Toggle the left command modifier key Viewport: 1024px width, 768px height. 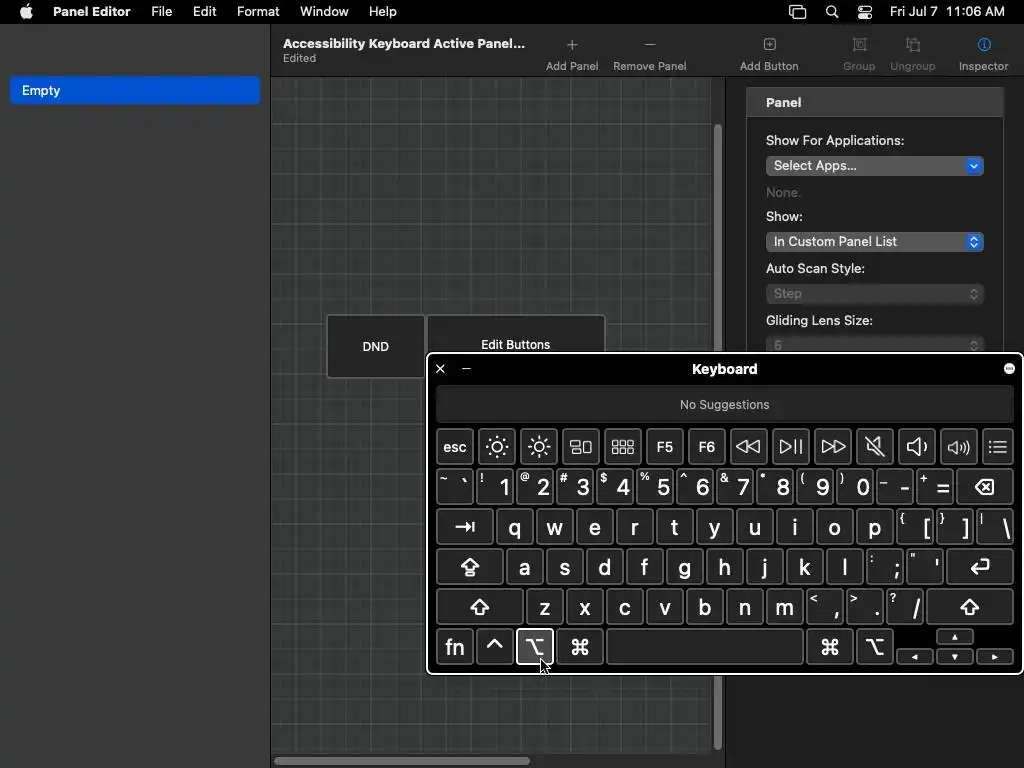[x=580, y=647]
